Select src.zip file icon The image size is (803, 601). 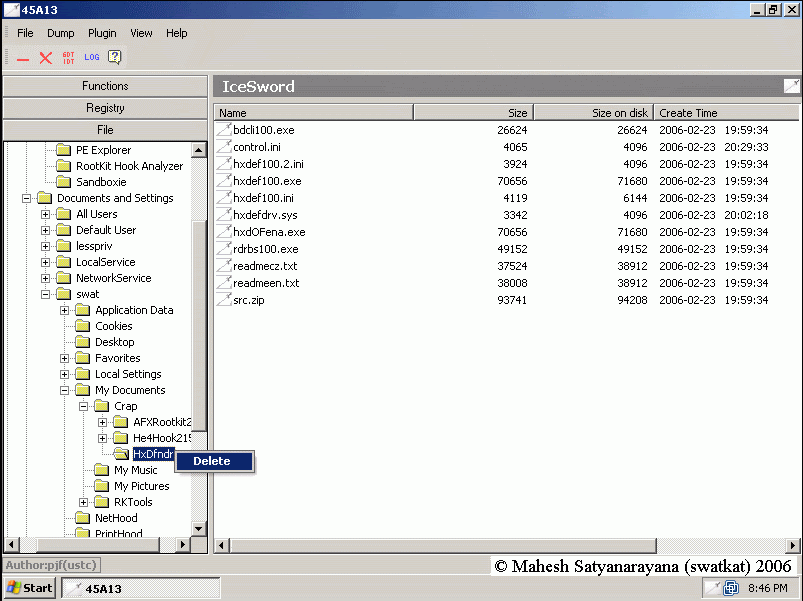pos(224,299)
